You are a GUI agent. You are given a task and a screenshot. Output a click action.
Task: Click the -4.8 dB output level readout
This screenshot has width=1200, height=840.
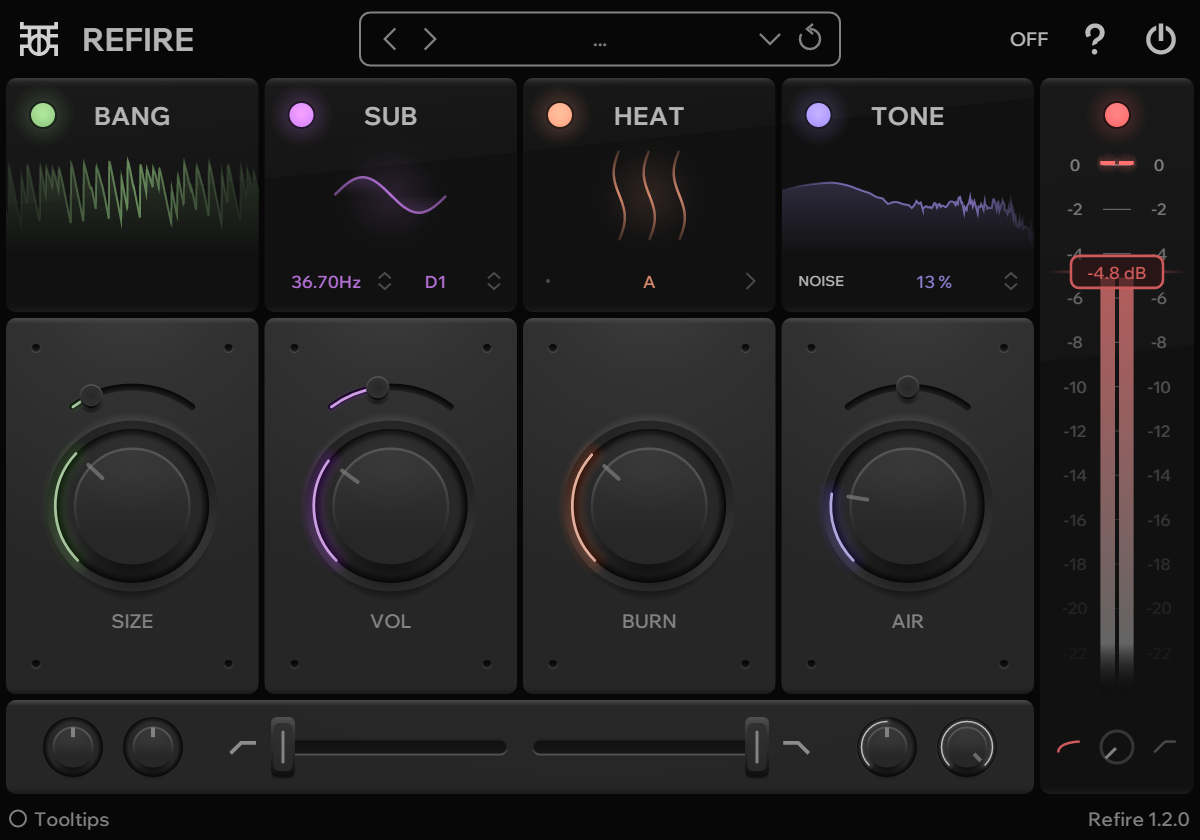tap(1116, 272)
